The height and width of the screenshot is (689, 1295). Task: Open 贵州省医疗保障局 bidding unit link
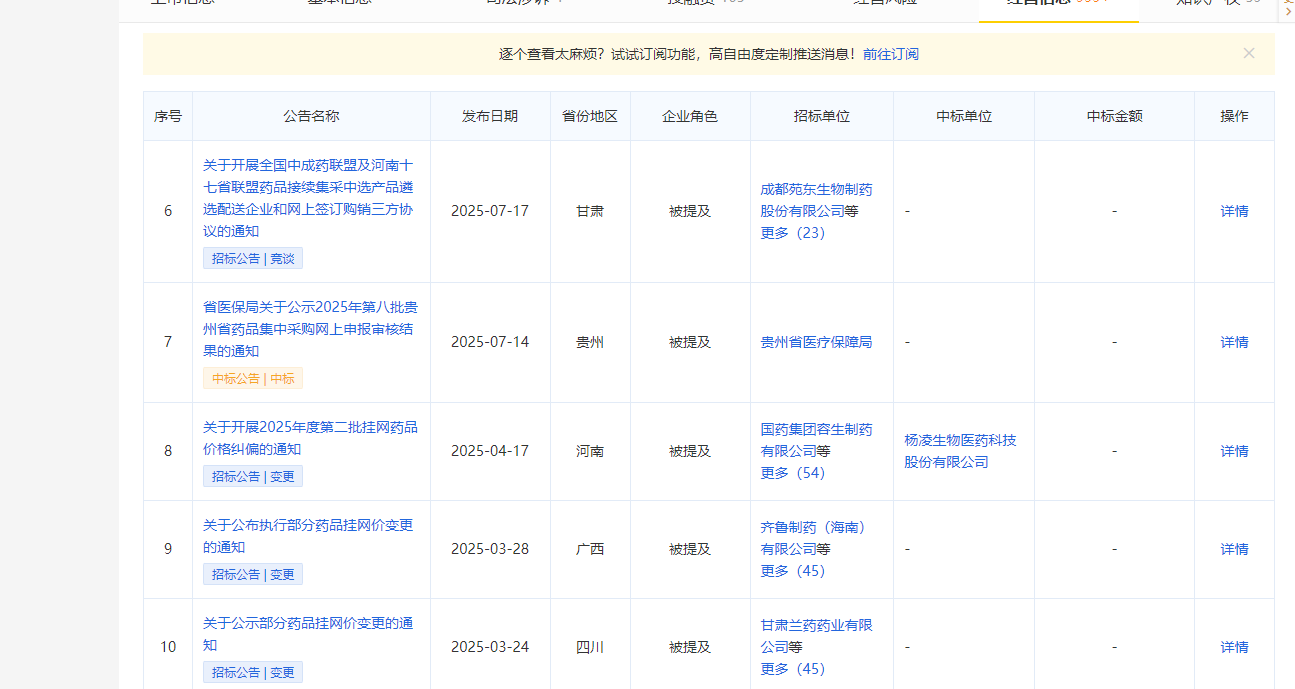click(816, 342)
